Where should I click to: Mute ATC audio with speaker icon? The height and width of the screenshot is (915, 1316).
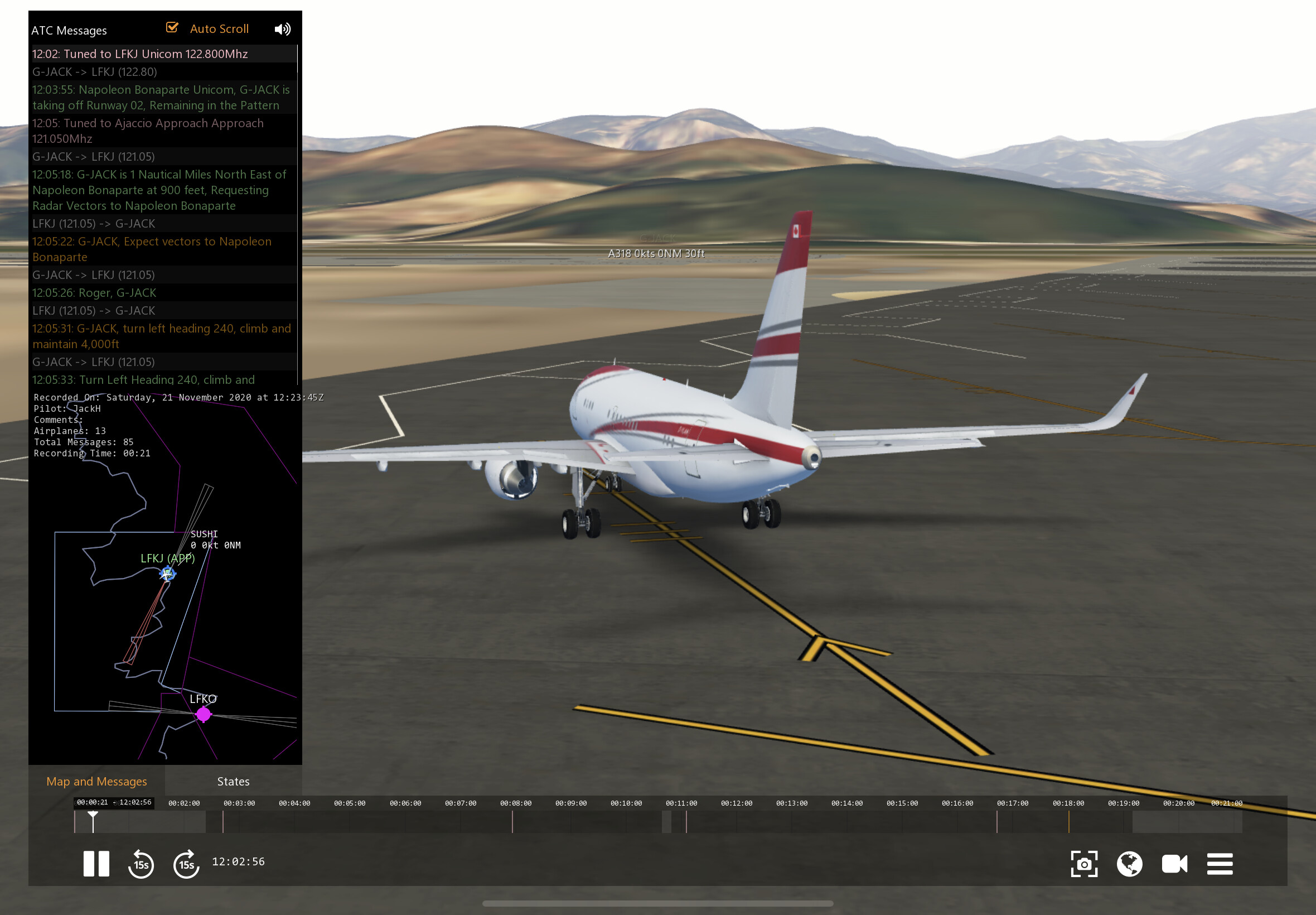pos(283,29)
